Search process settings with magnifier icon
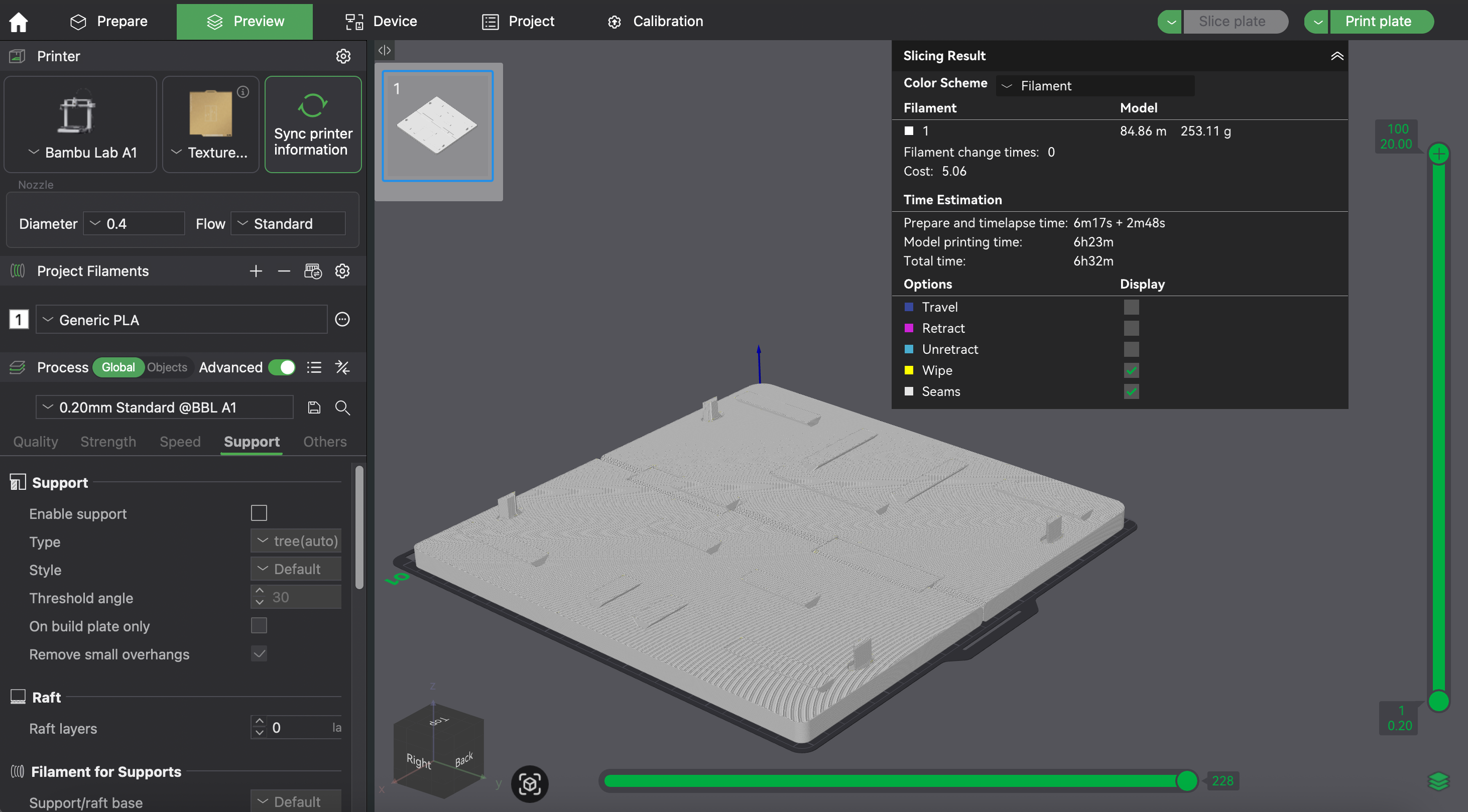The image size is (1468, 812). (342, 408)
